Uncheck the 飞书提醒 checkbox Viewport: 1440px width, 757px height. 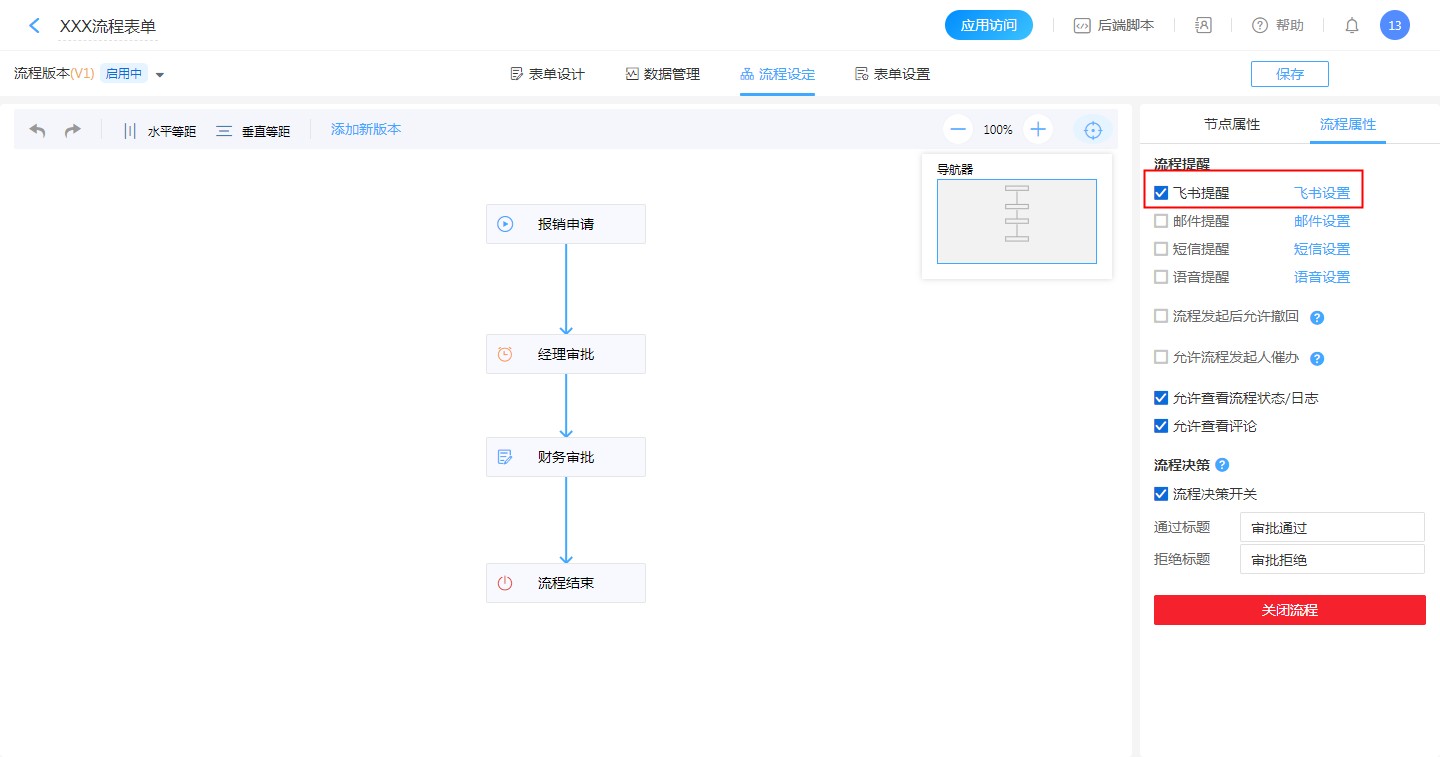click(x=1161, y=193)
